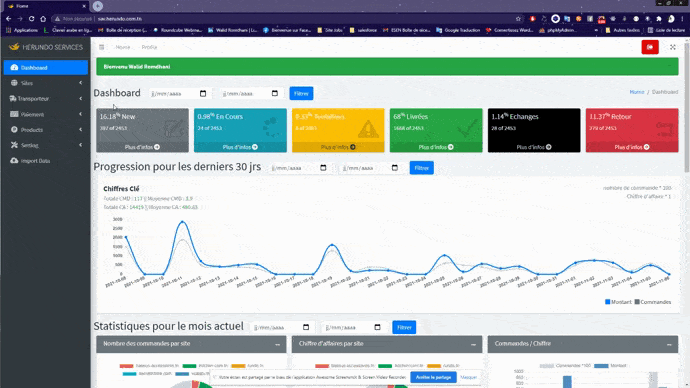Open calendar picker of Progression start date
The height and width of the screenshot is (388, 690).
323,168
